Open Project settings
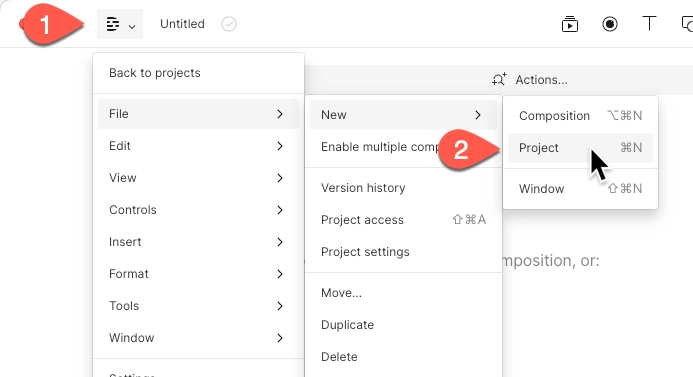This screenshot has width=693, height=377. pyautogui.click(x=365, y=252)
